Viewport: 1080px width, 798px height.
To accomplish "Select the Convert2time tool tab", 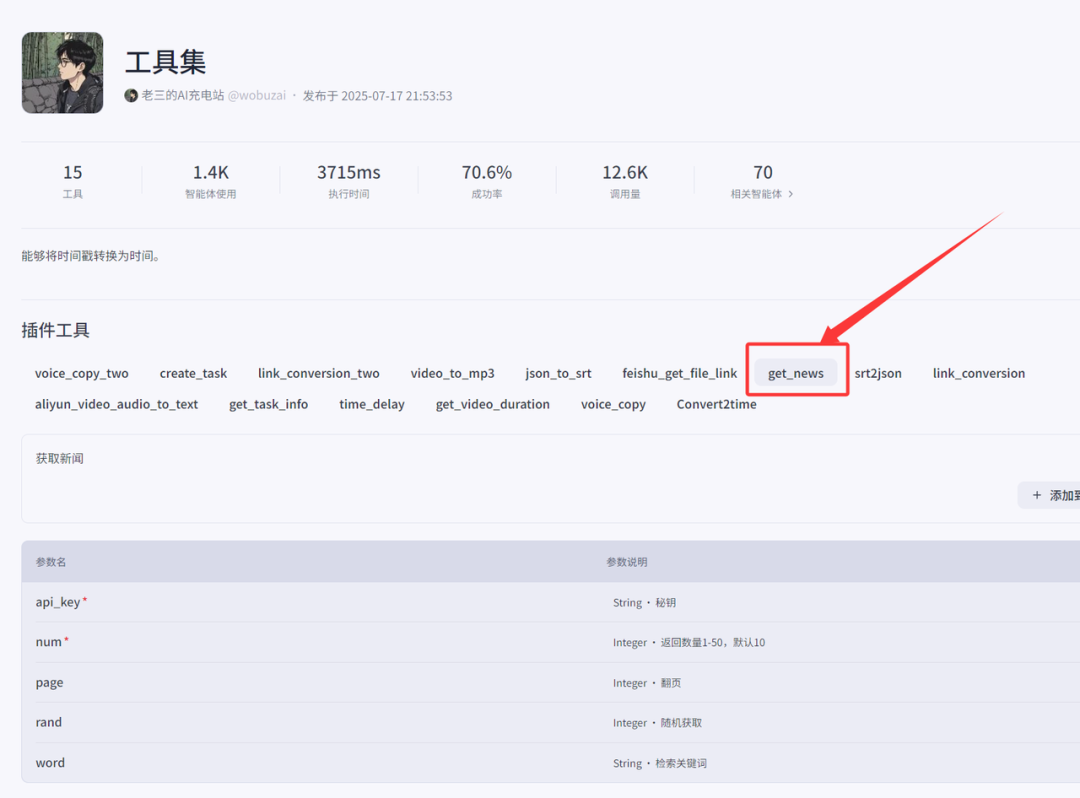I will pyautogui.click(x=716, y=404).
